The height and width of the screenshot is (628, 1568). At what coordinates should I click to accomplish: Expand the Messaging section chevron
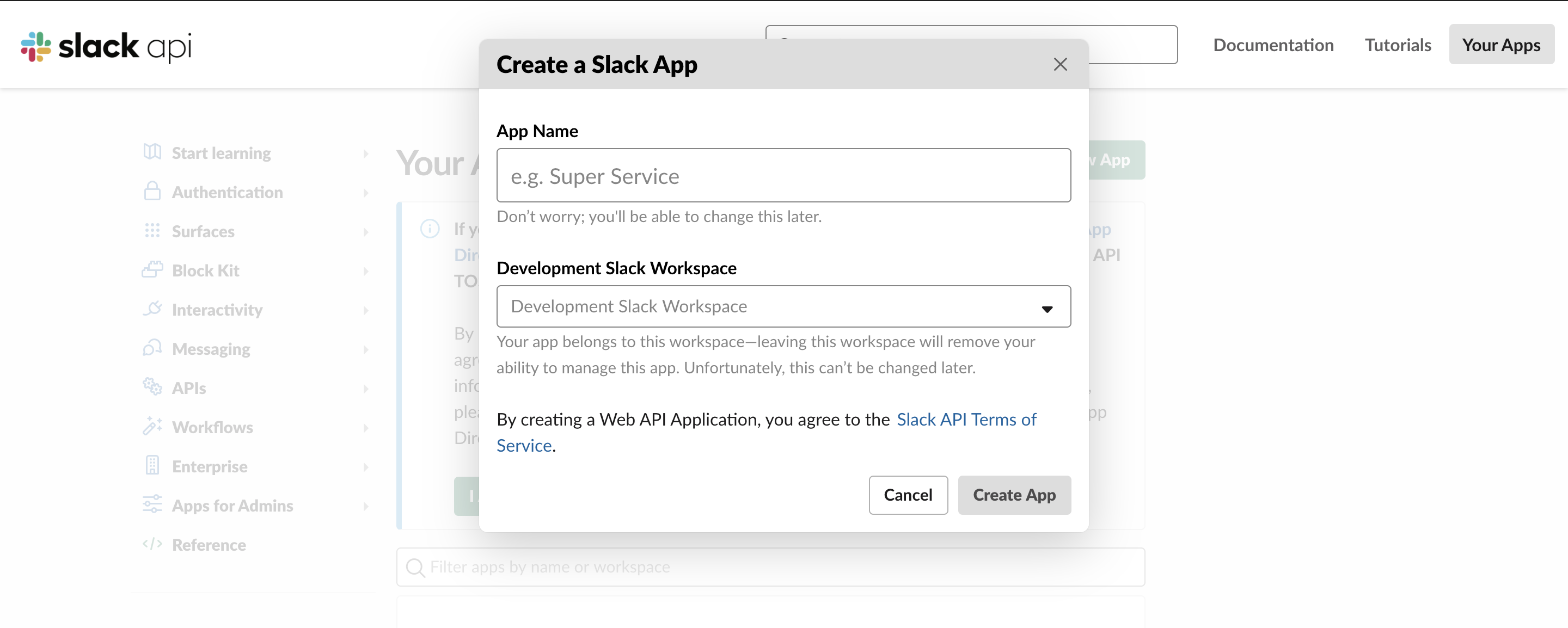[366, 349]
